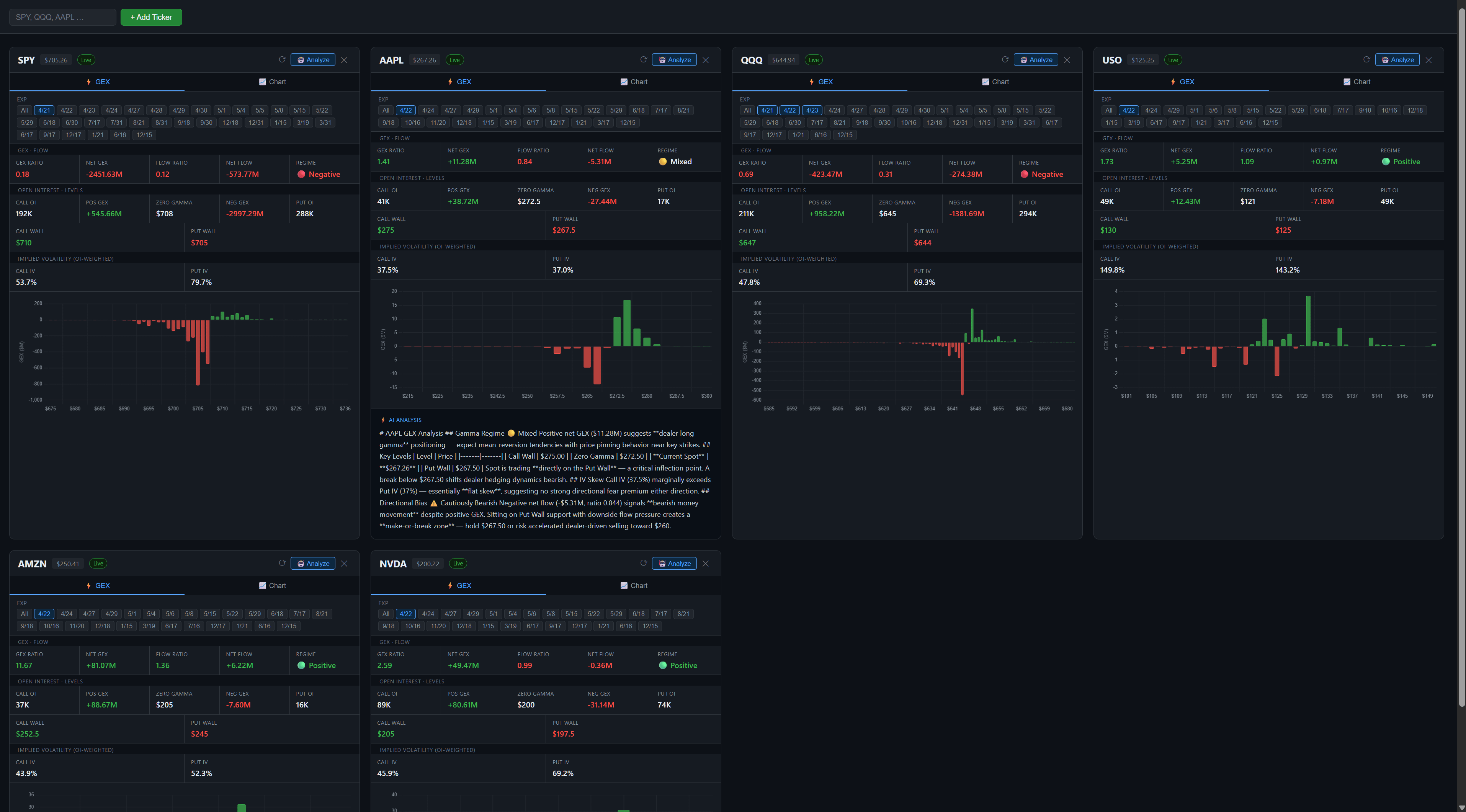Remove the AMZN card with X icon

coord(344,563)
